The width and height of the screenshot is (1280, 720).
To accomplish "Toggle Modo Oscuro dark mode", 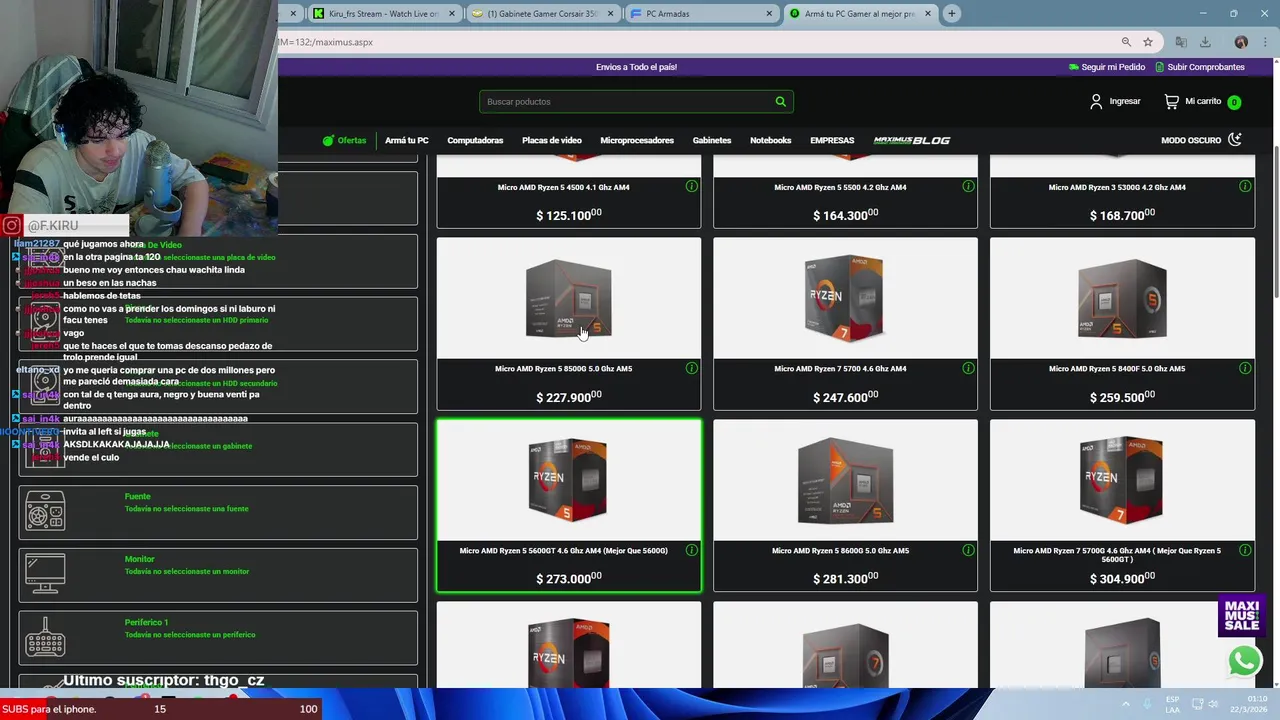I will click(1201, 140).
